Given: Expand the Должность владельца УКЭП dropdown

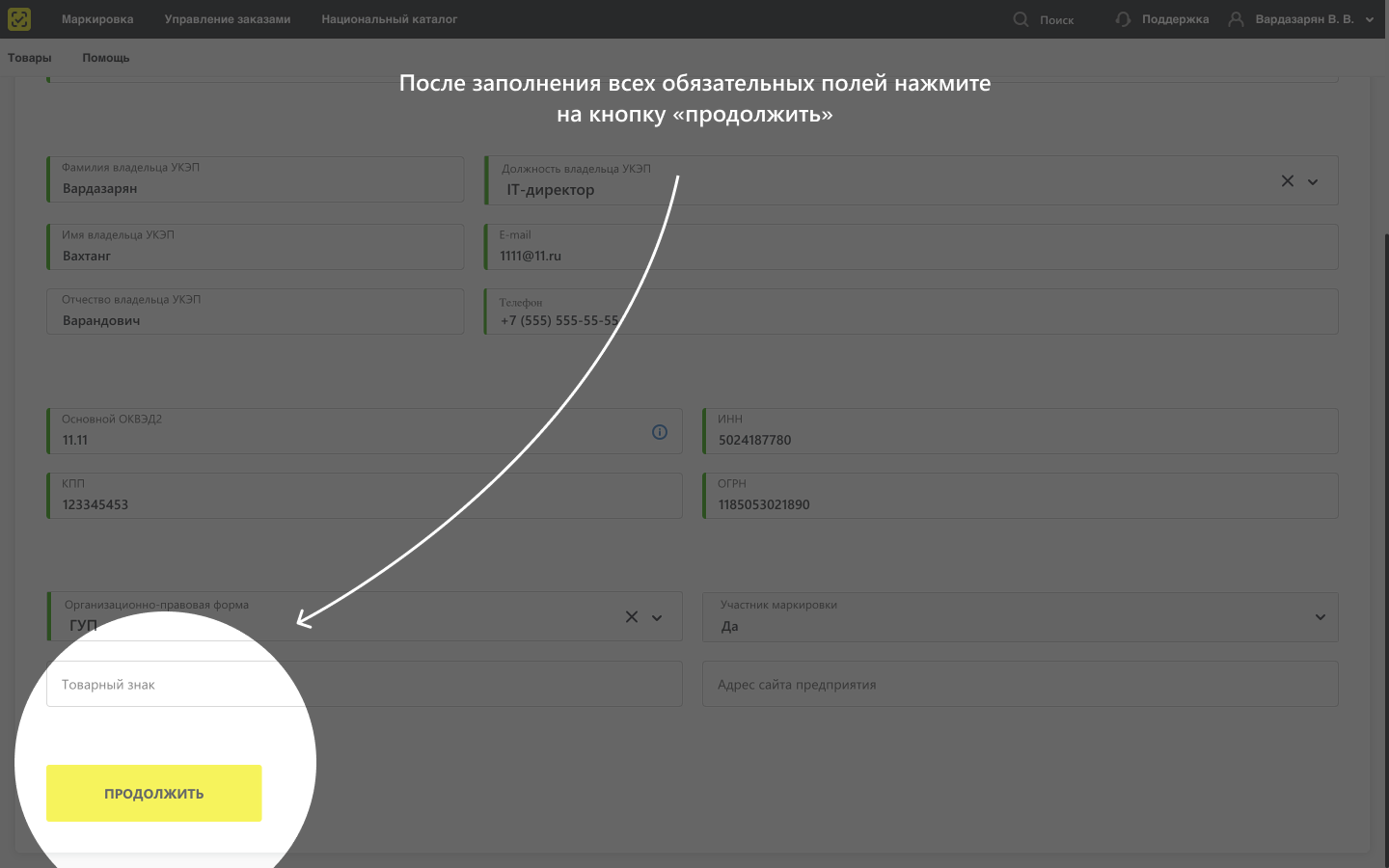Looking at the screenshot, I should pyautogui.click(x=1313, y=181).
